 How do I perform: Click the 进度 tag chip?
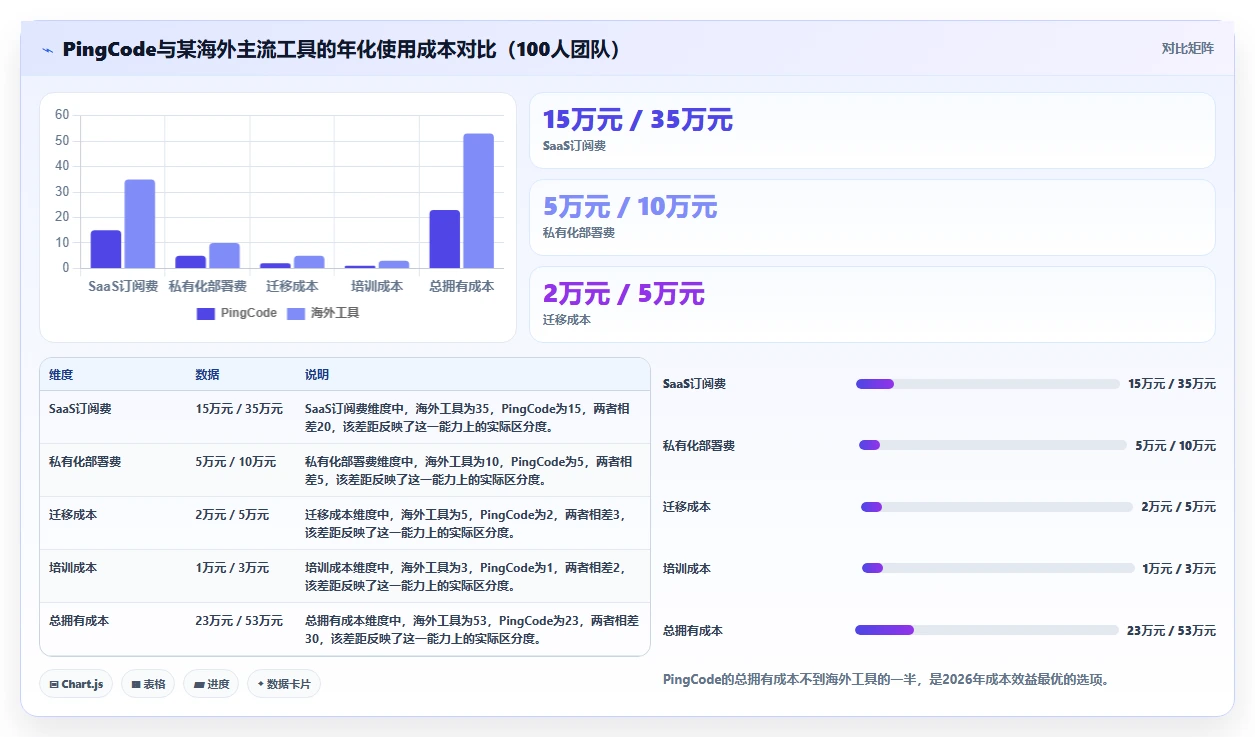211,684
